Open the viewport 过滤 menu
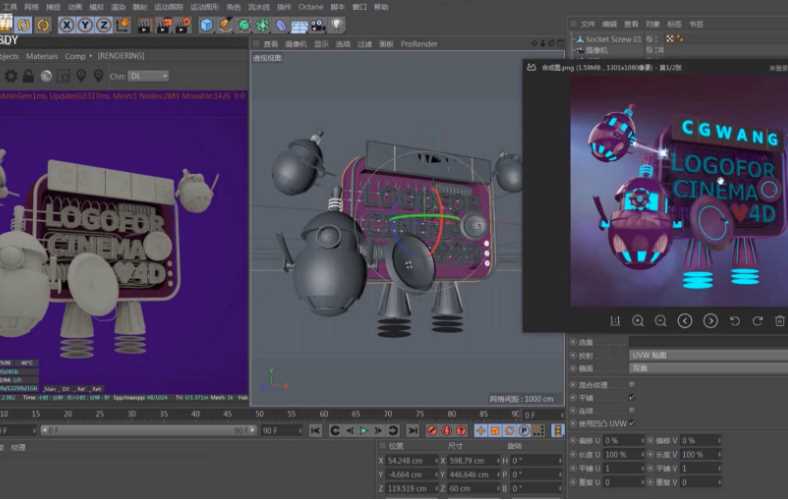This screenshot has height=500, width=788. click(x=364, y=44)
